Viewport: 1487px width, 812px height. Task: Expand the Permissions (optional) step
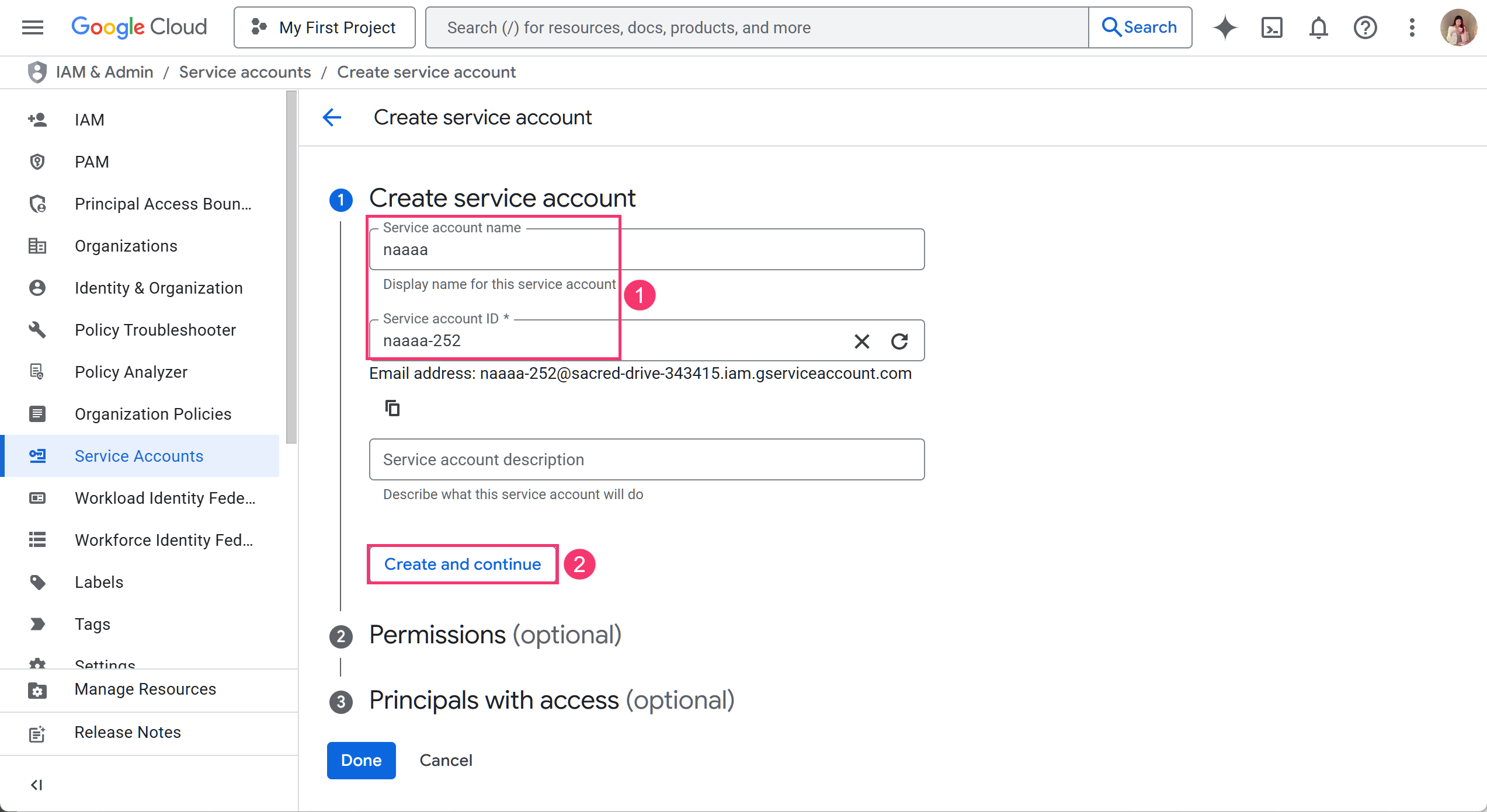tap(495, 635)
